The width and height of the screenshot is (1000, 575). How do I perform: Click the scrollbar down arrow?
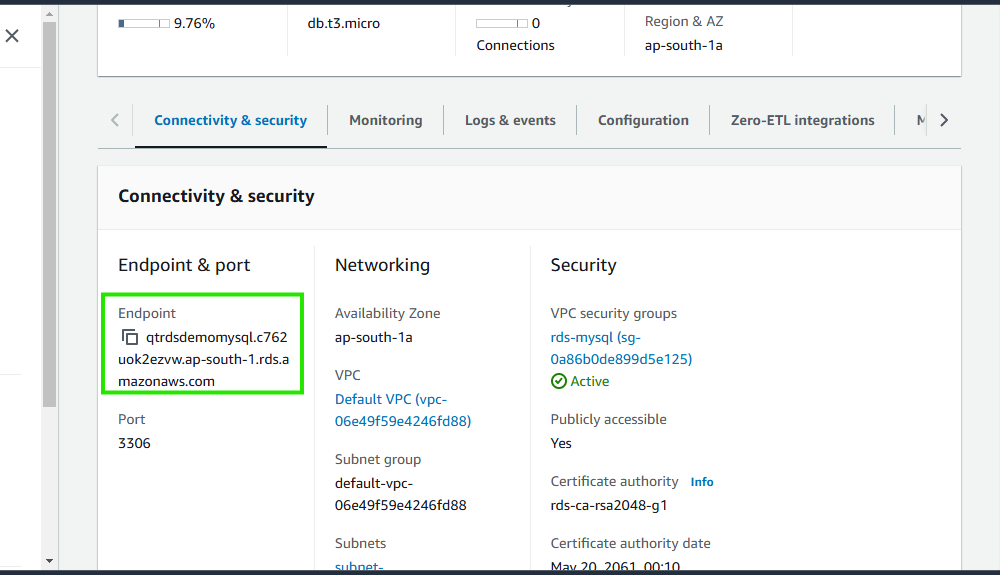(50, 561)
